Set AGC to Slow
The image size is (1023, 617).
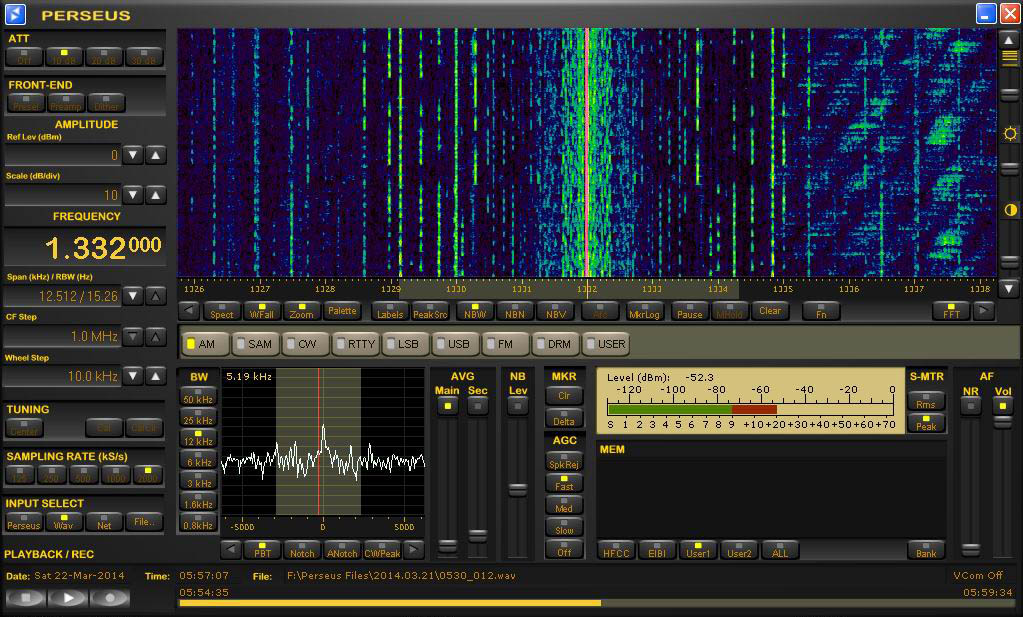pyautogui.click(x=564, y=527)
